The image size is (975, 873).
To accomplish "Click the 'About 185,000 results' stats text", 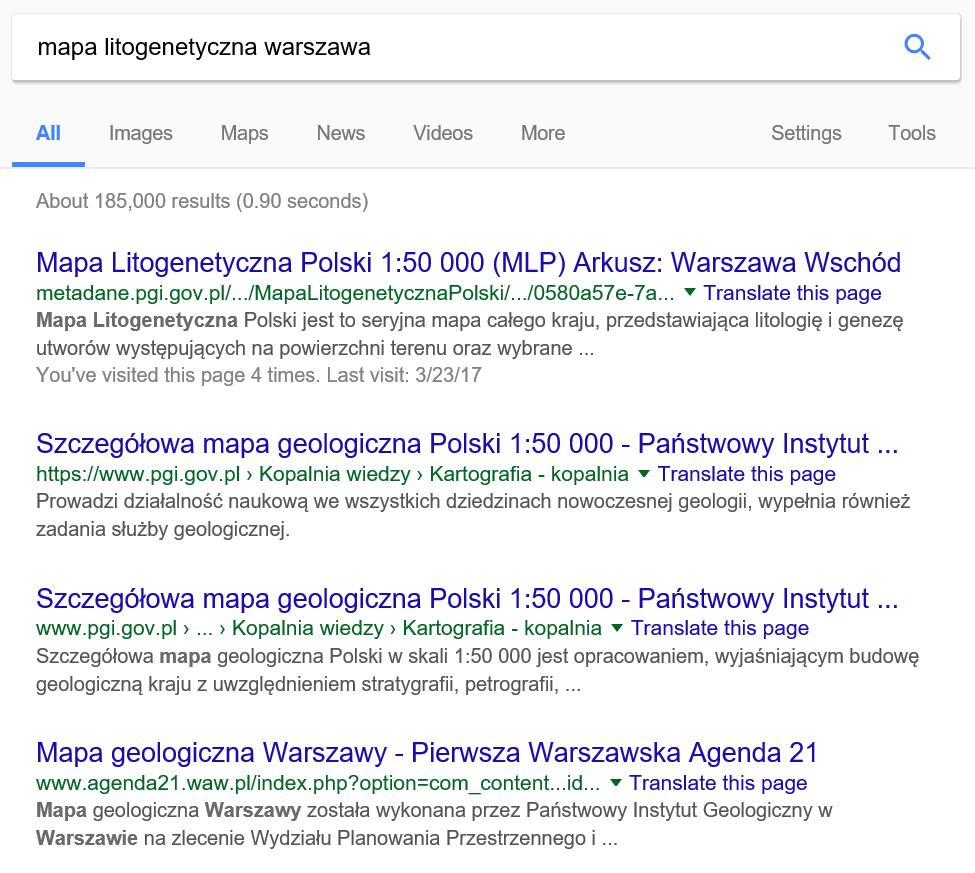I will [x=202, y=201].
